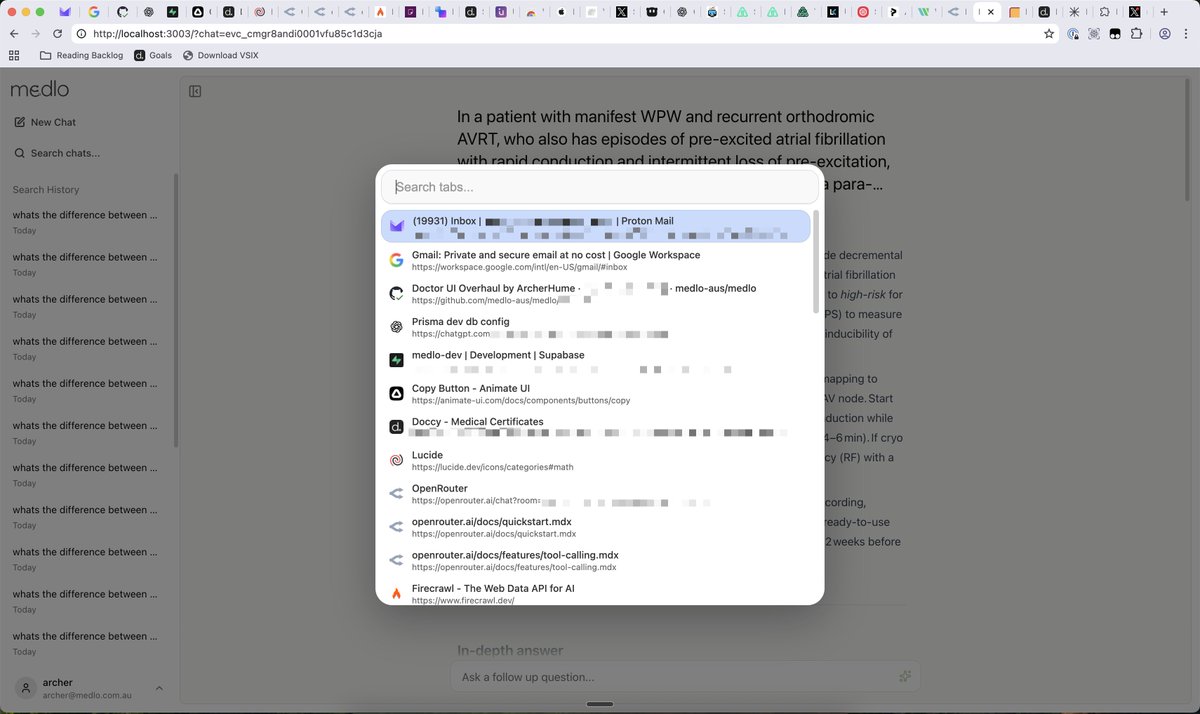This screenshot has height=714, width=1200.
Task: Click the chat history sidebar scrollbar
Action: [x=176, y=310]
